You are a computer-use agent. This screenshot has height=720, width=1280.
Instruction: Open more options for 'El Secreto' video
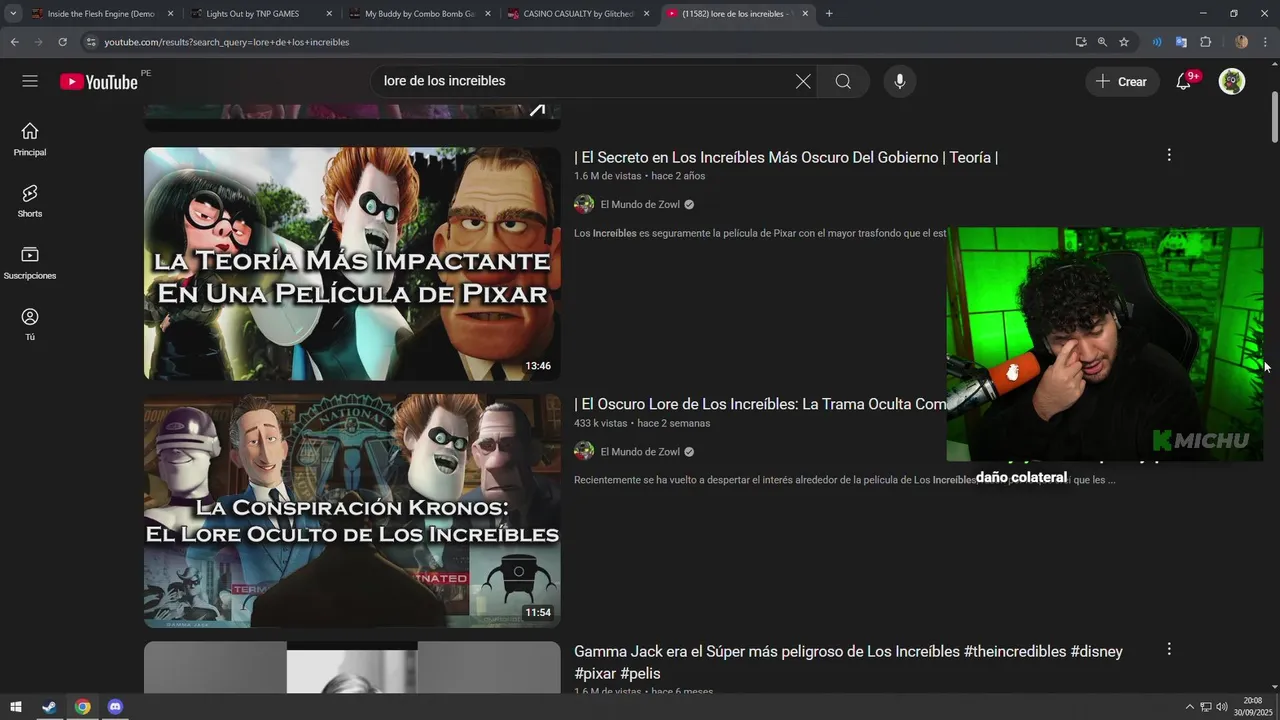click(1169, 155)
